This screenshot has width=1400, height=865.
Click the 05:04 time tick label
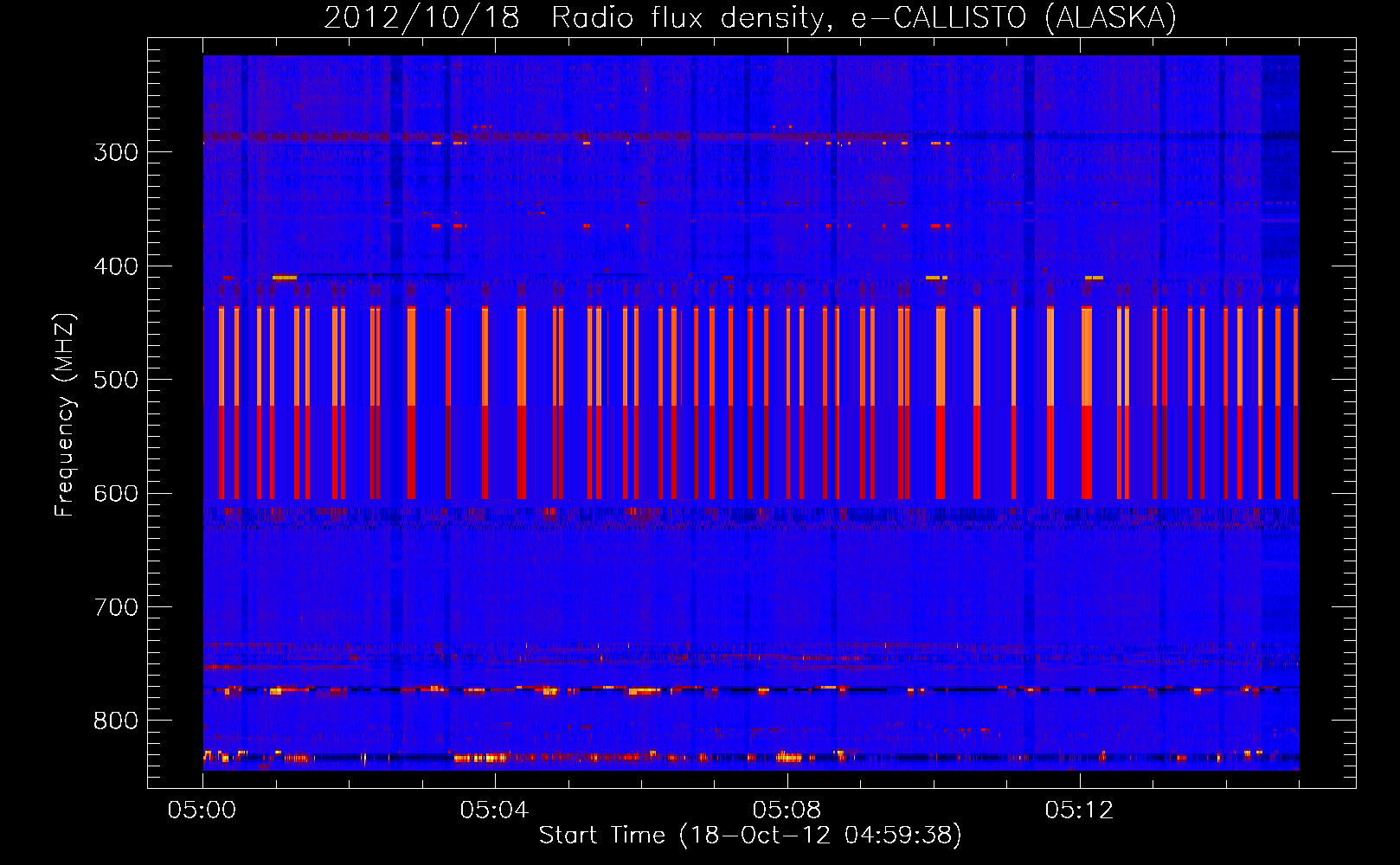coord(494,811)
